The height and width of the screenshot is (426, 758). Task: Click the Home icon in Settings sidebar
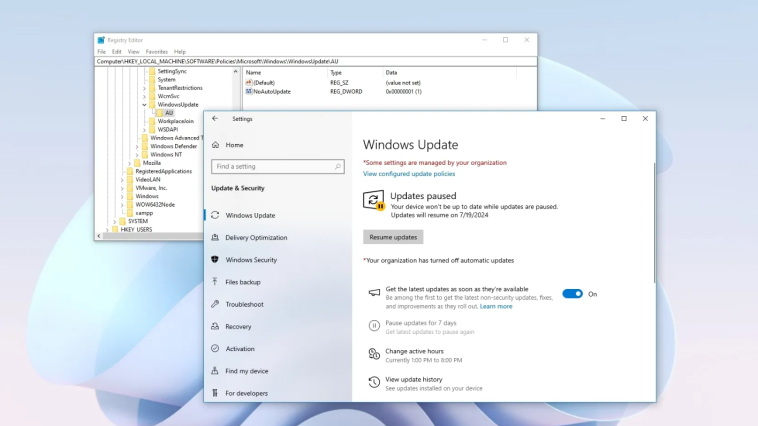point(215,145)
